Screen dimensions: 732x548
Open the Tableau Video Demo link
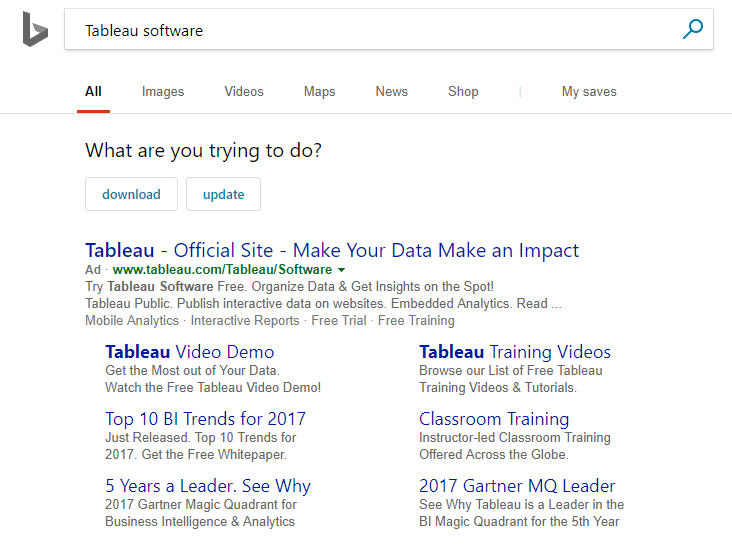coord(189,352)
